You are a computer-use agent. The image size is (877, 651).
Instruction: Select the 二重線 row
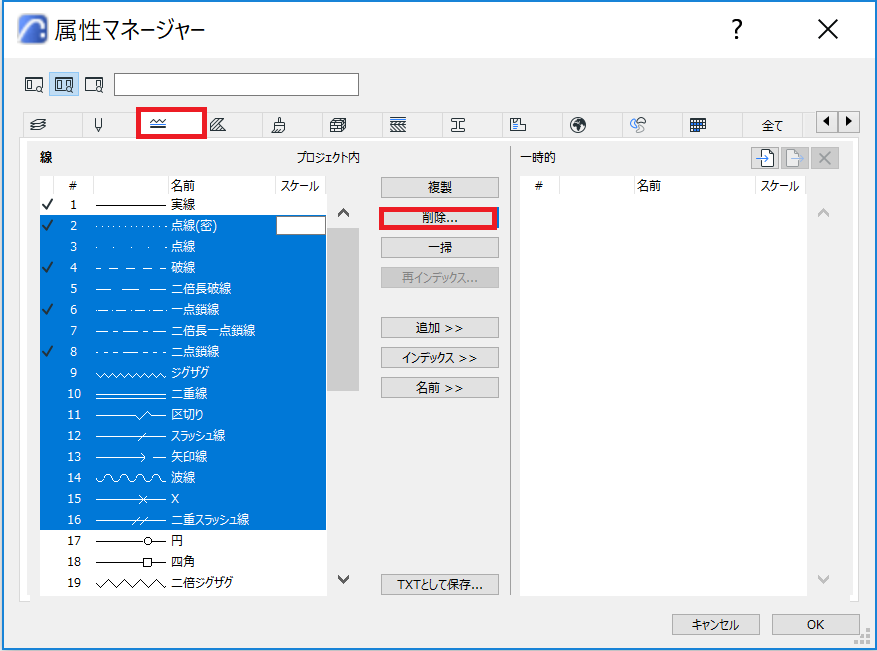click(183, 394)
